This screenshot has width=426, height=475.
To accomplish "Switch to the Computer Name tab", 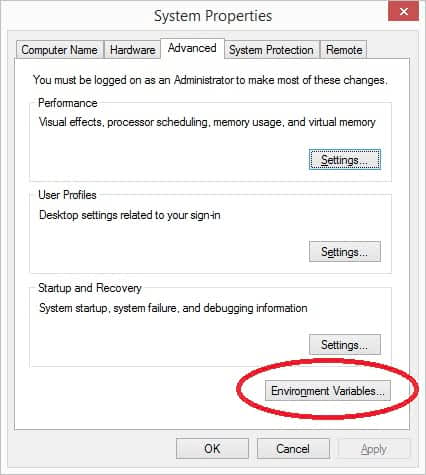I will pos(59,50).
